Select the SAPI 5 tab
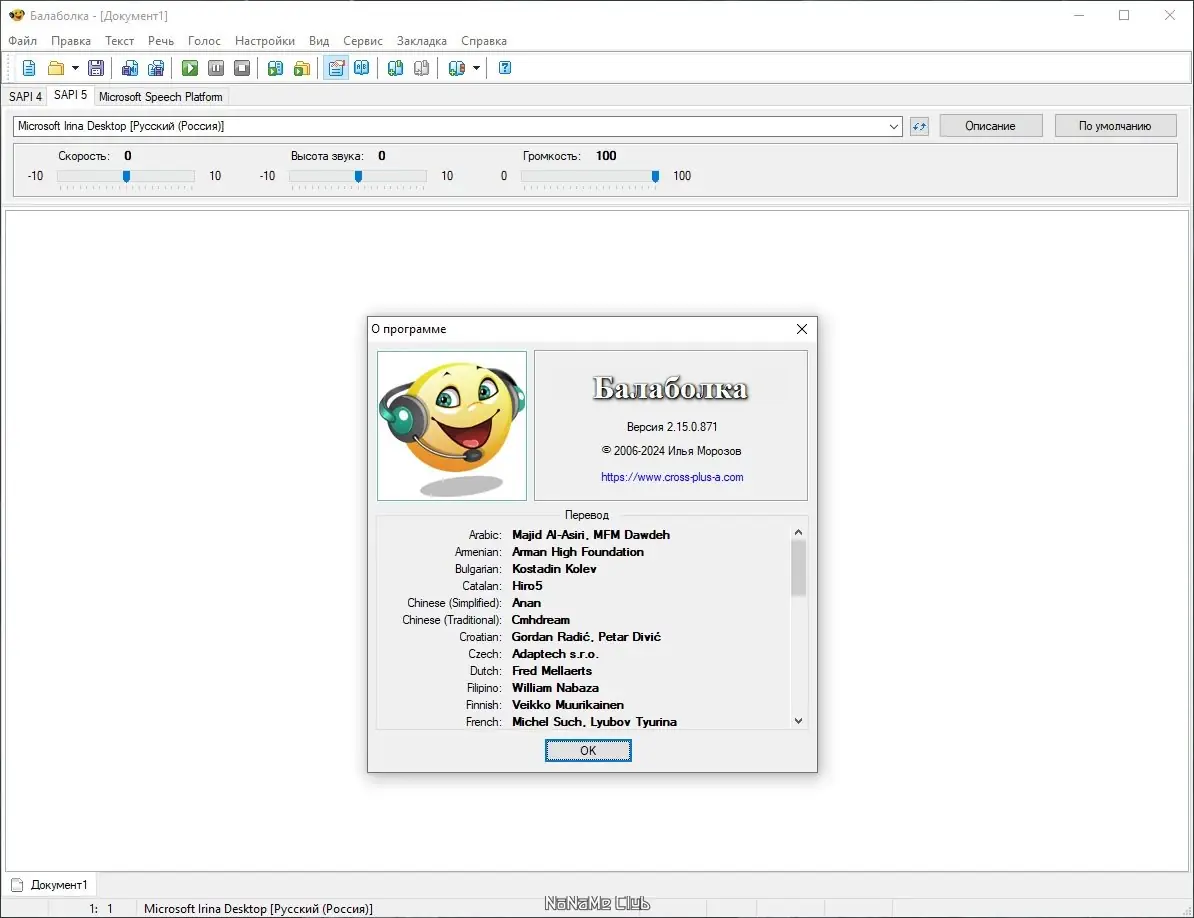 [70, 95]
